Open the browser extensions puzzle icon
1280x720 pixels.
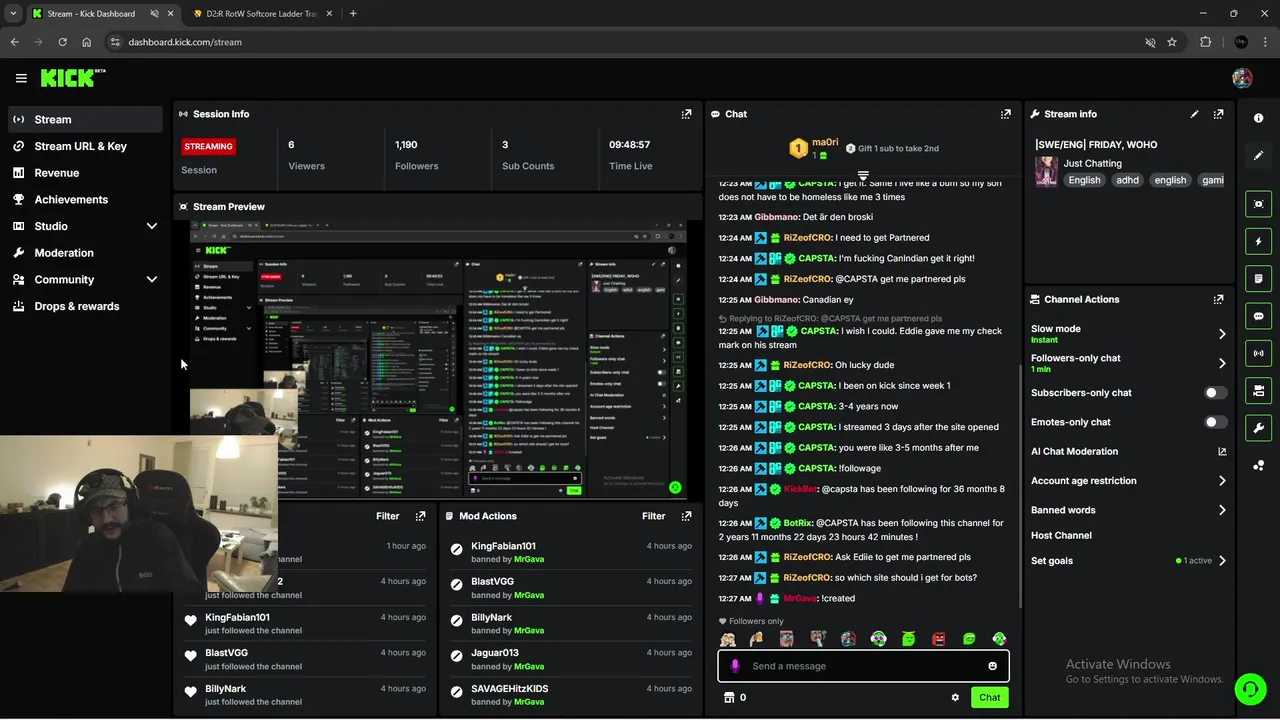[1205, 42]
